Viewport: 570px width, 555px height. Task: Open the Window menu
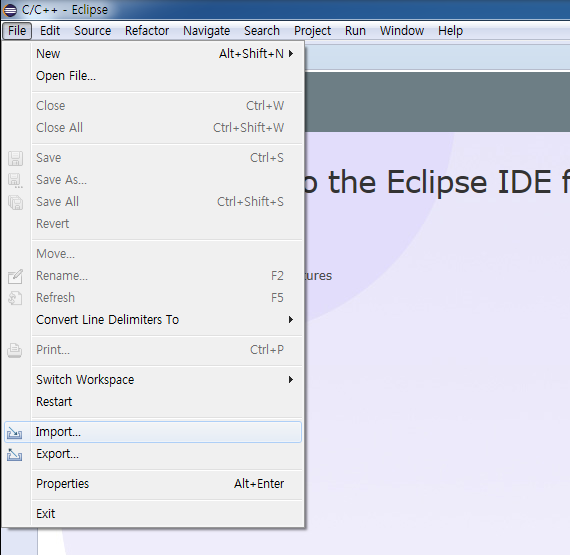click(402, 31)
